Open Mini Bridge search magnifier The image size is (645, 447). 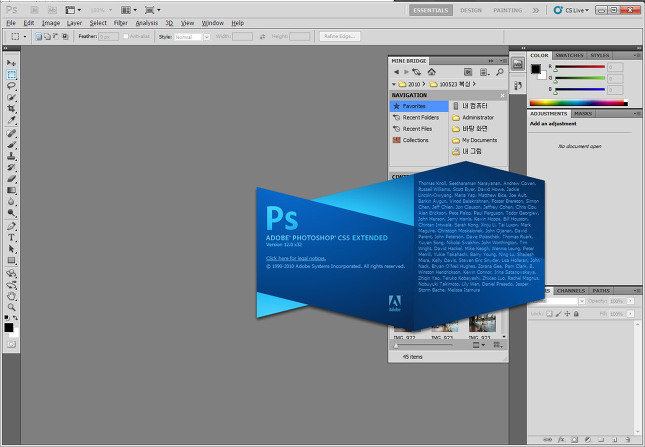pyautogui.click(x=499, y=72)
